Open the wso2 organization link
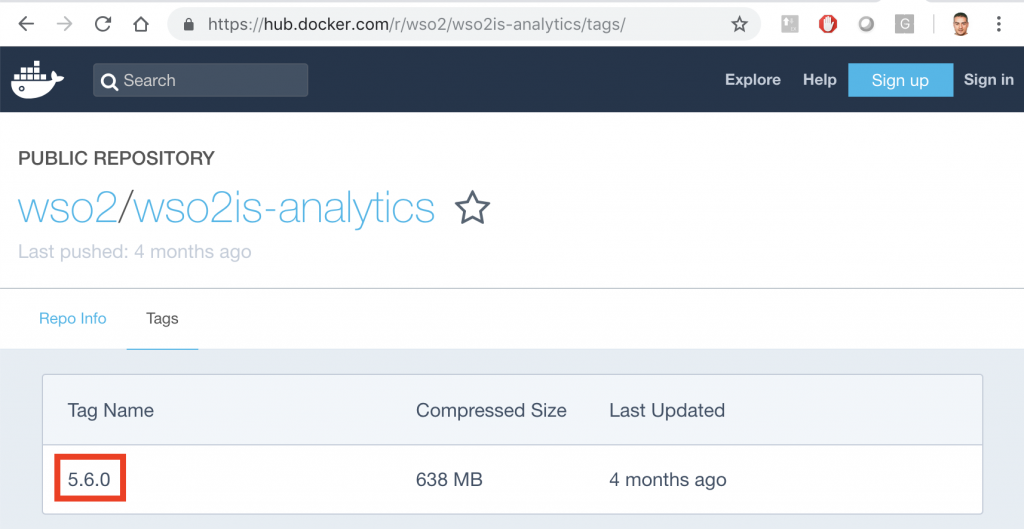Viewport: 1024px width, 529px height. [x=67, y=208]
